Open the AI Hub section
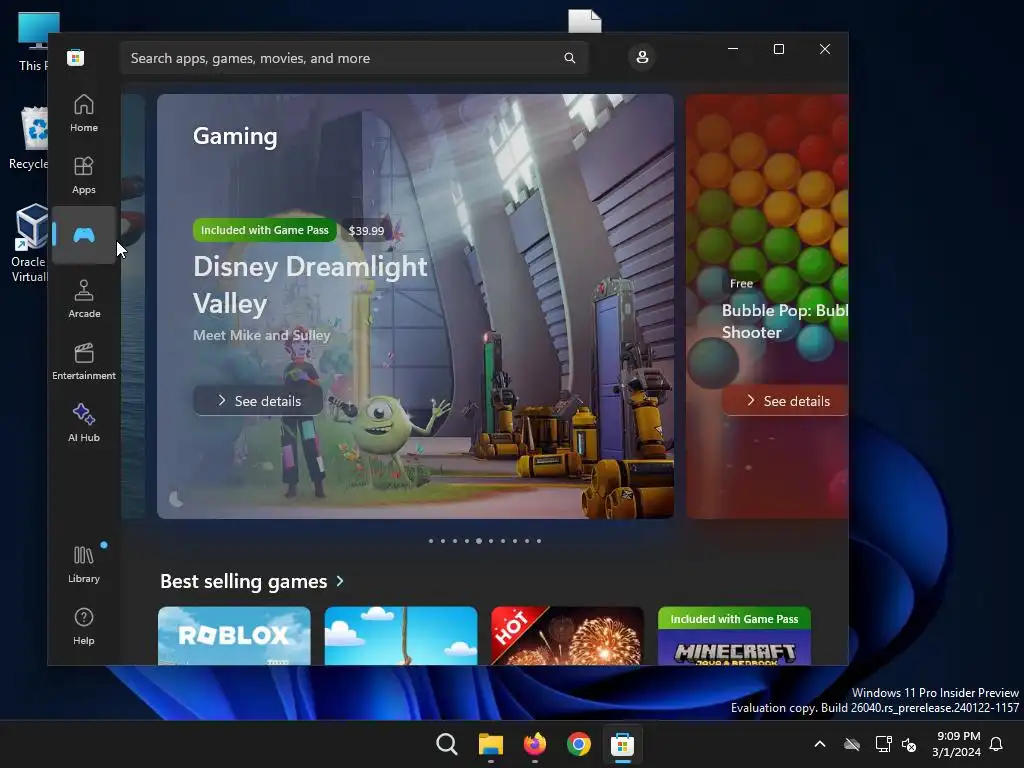 [84, 423]
